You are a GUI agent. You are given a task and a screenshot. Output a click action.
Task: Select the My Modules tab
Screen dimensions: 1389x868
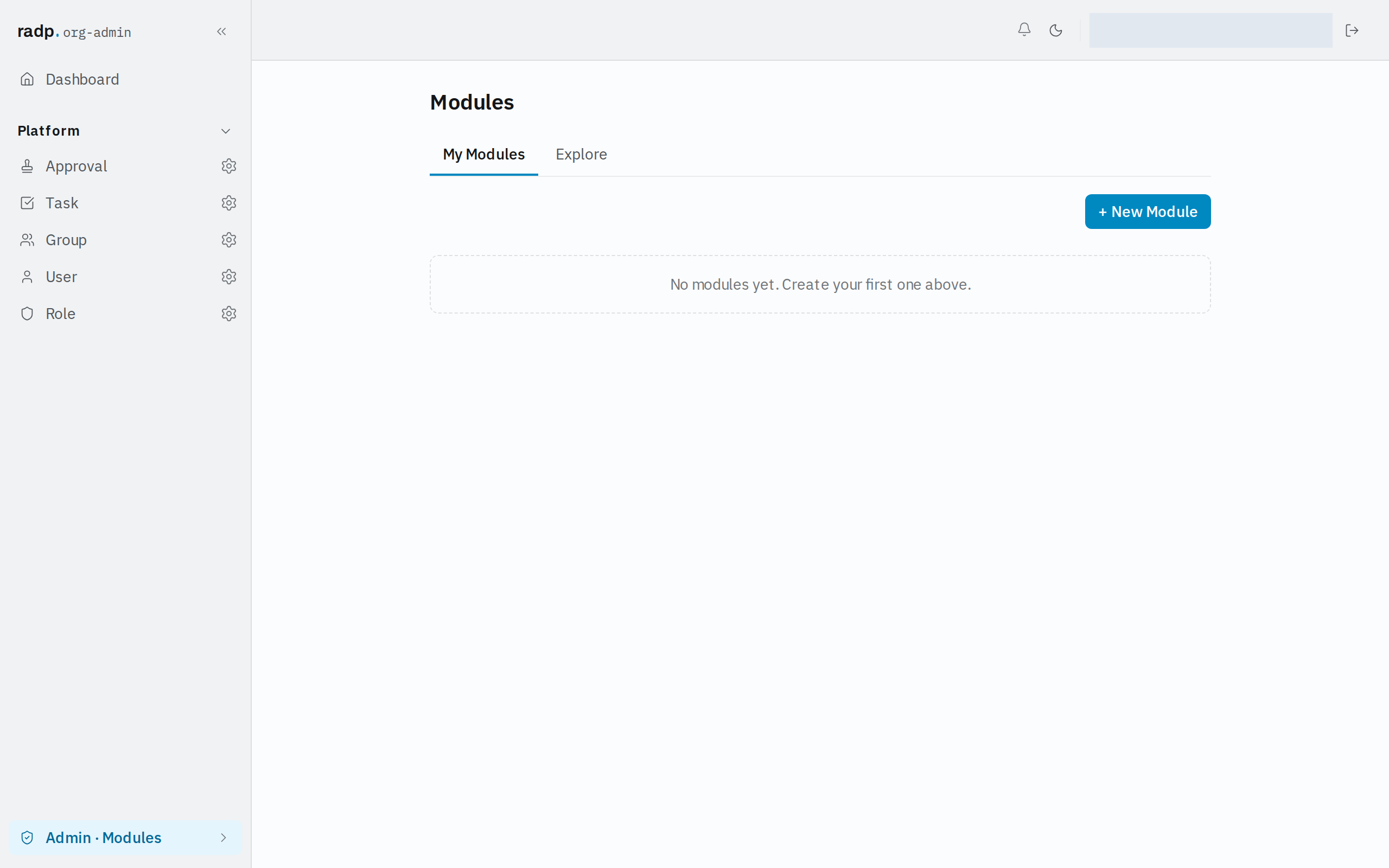[484, 155]
